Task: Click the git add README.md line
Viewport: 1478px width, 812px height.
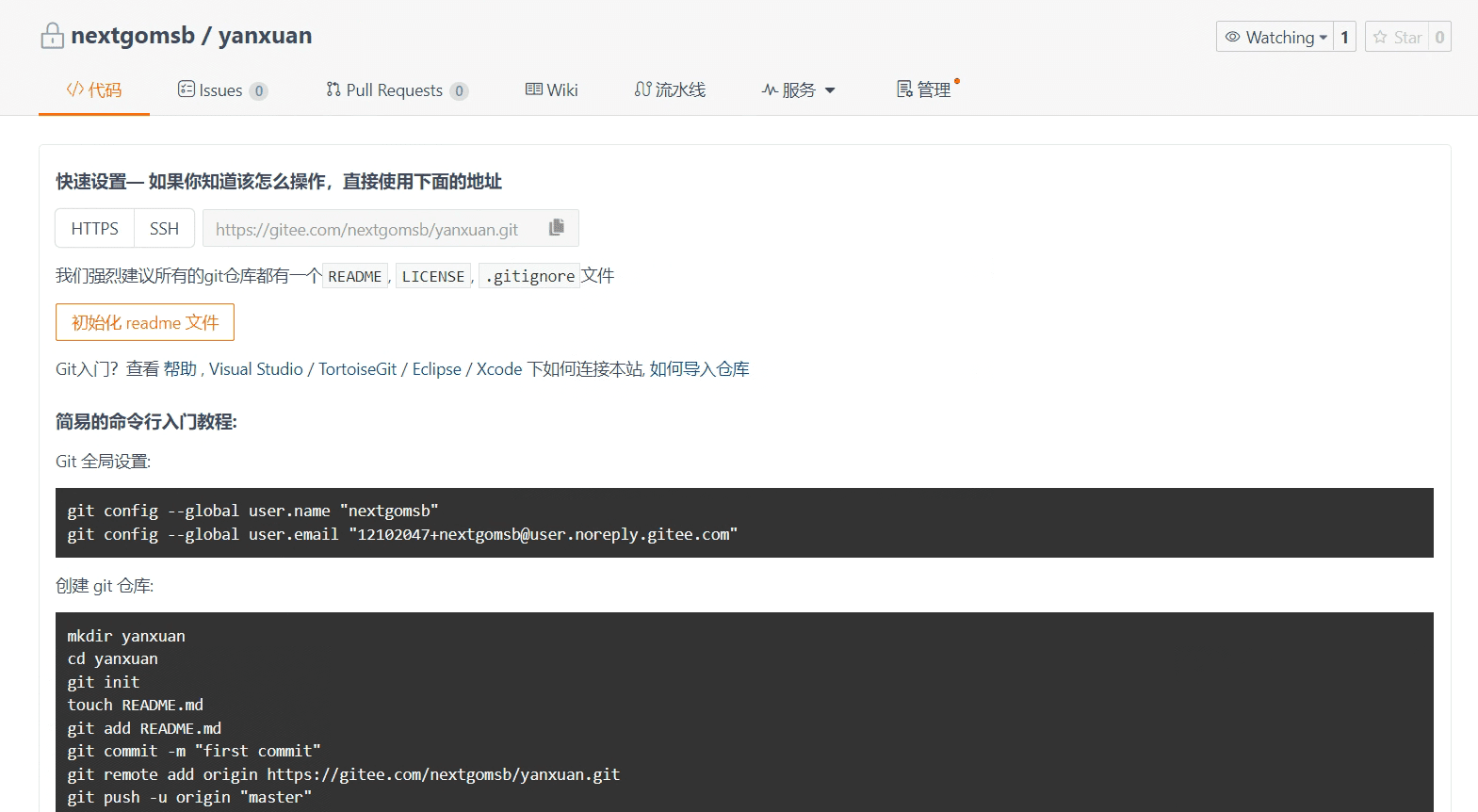Action: pyautogui.click(x=144, y=728)
